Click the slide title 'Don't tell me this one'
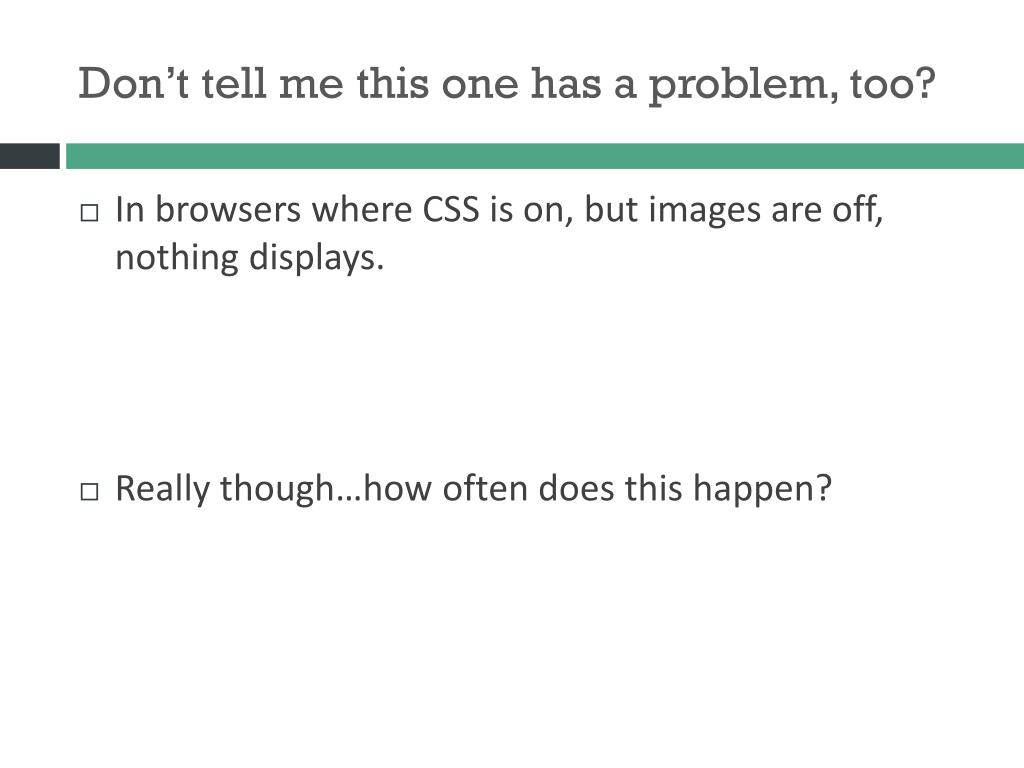This screenshot has width=1024, height=768. point(507,85)
